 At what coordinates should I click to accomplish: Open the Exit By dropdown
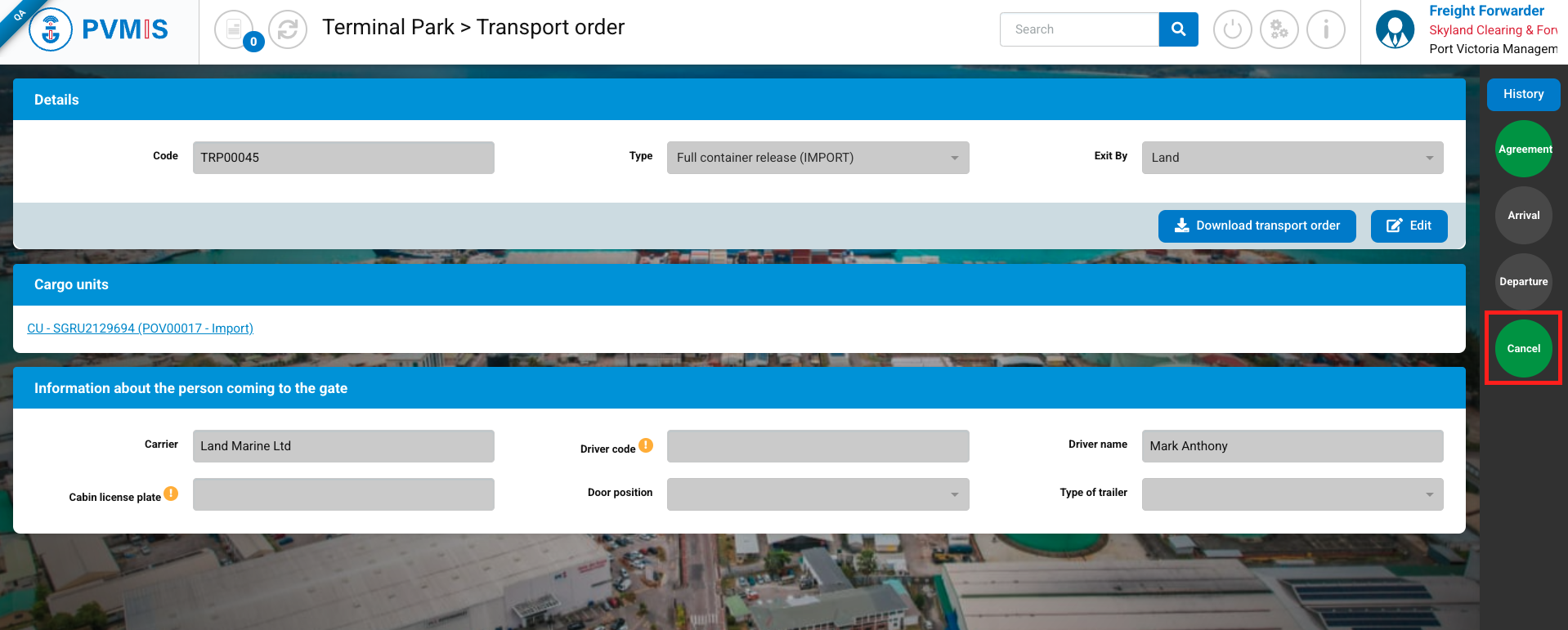click(1292, 158)
